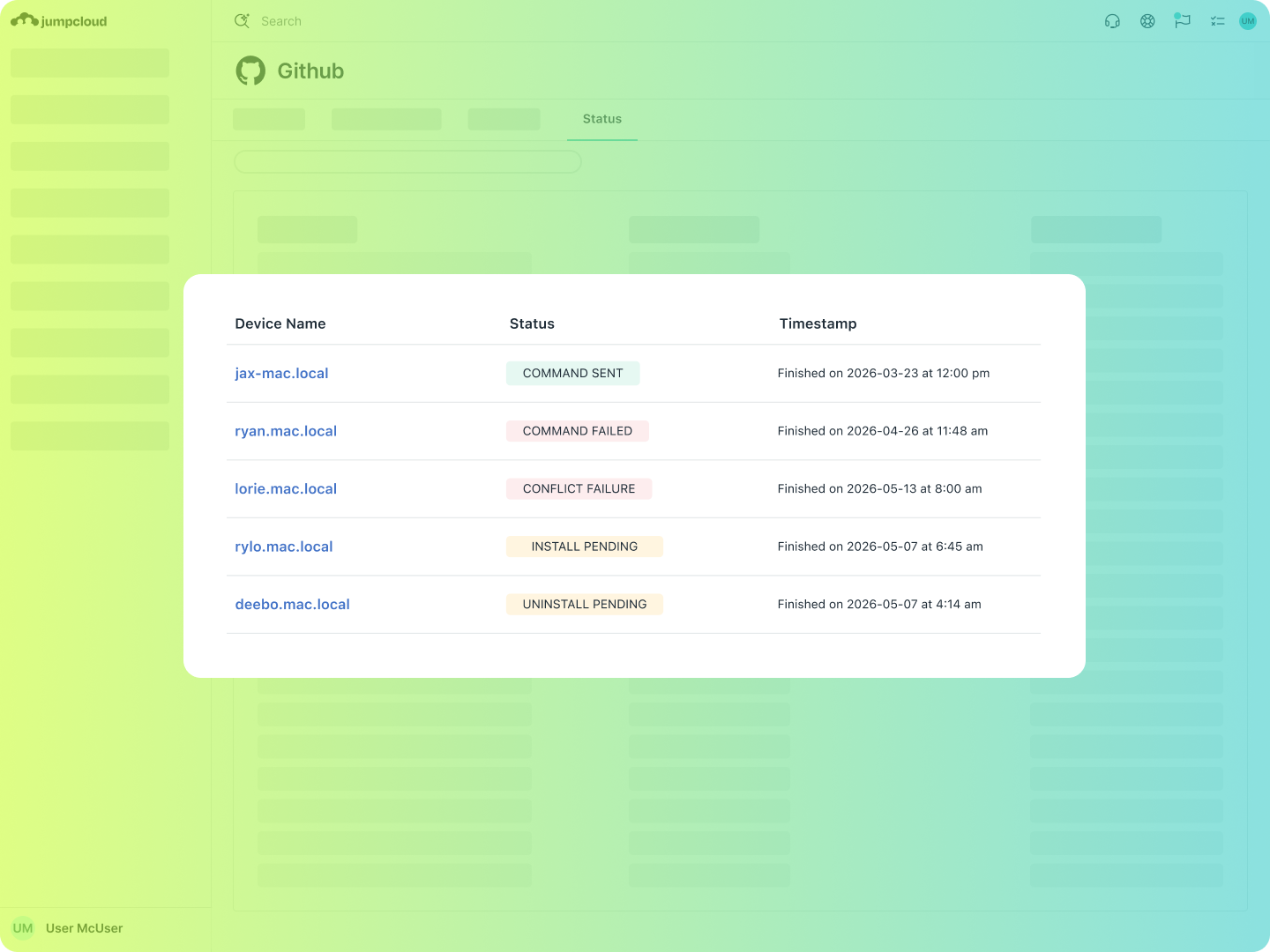Click the search magnifier icon
Viewport: 1270px width, 952px height.
click(x=242, y=20)
